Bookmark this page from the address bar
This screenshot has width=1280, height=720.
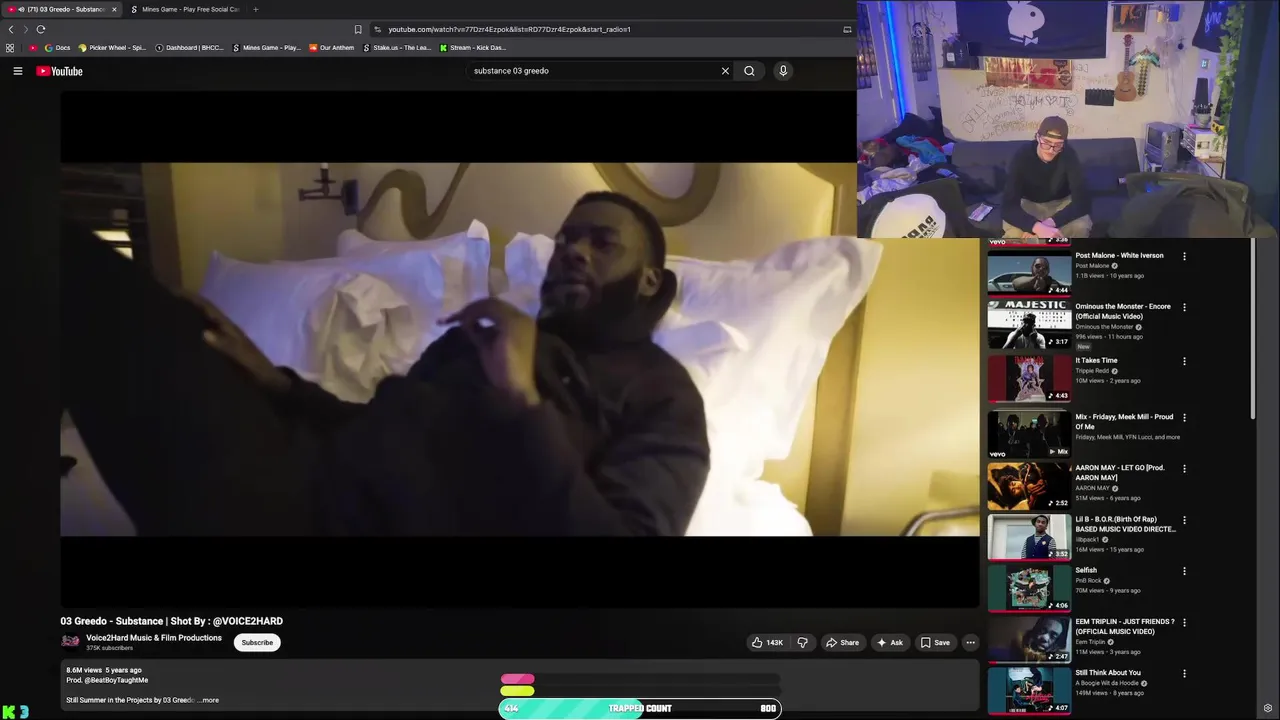[x=358, y=29]
